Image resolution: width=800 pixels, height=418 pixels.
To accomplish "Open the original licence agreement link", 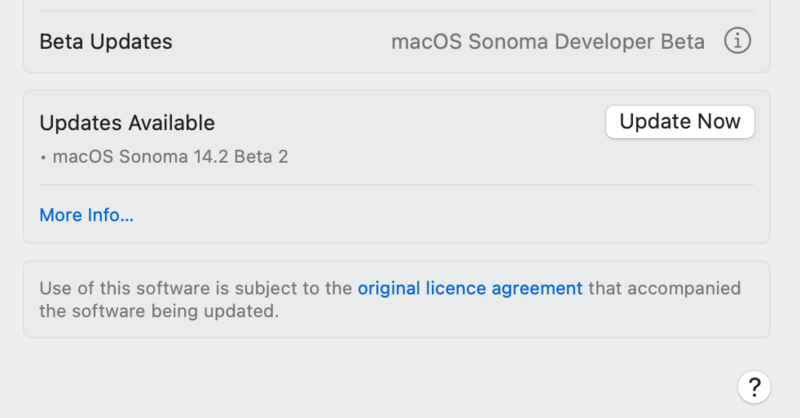I will click(470, 288).
